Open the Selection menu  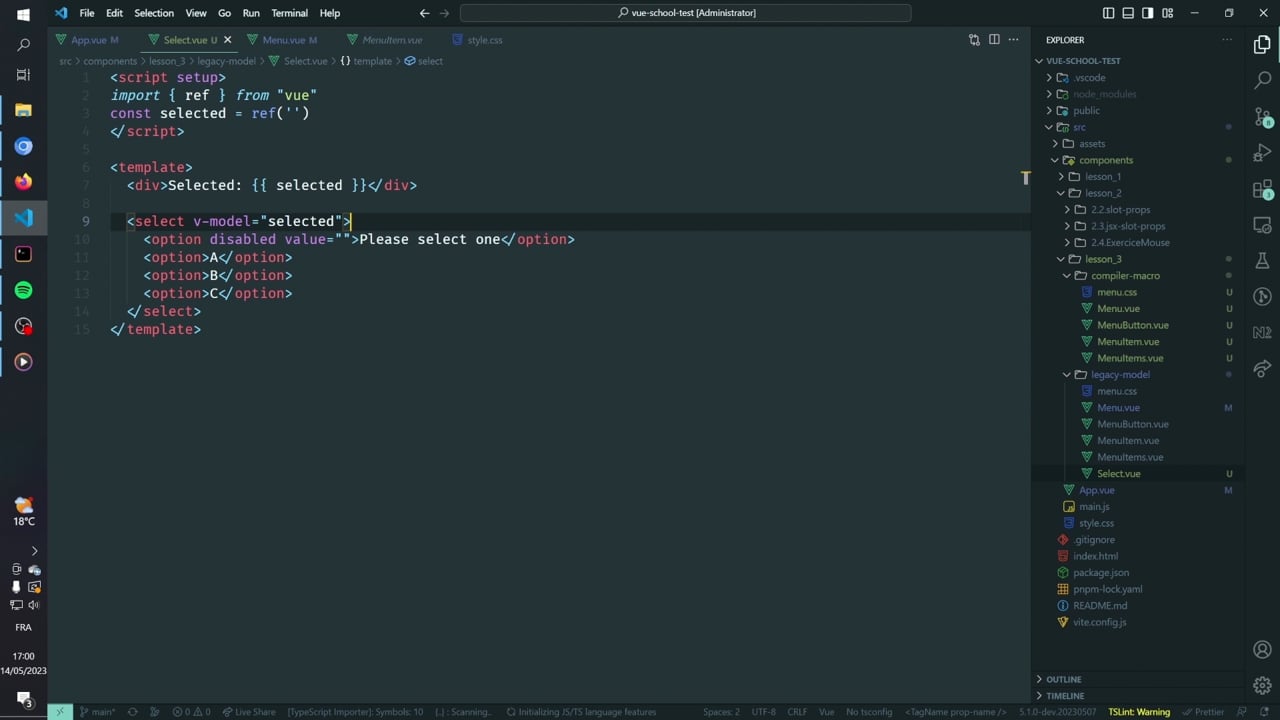pos(154,13)
